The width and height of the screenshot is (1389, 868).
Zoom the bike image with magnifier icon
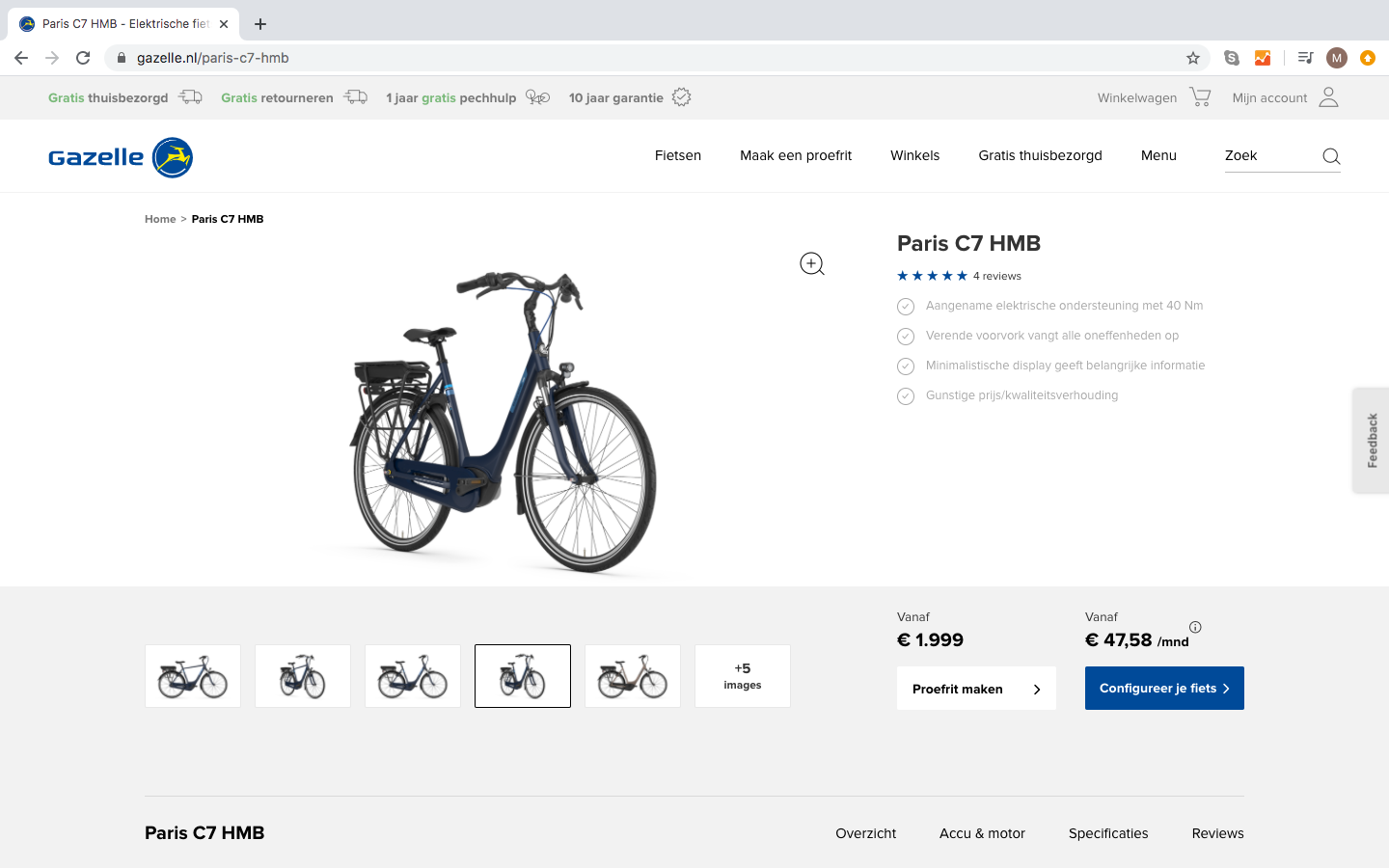click(812, 264)
